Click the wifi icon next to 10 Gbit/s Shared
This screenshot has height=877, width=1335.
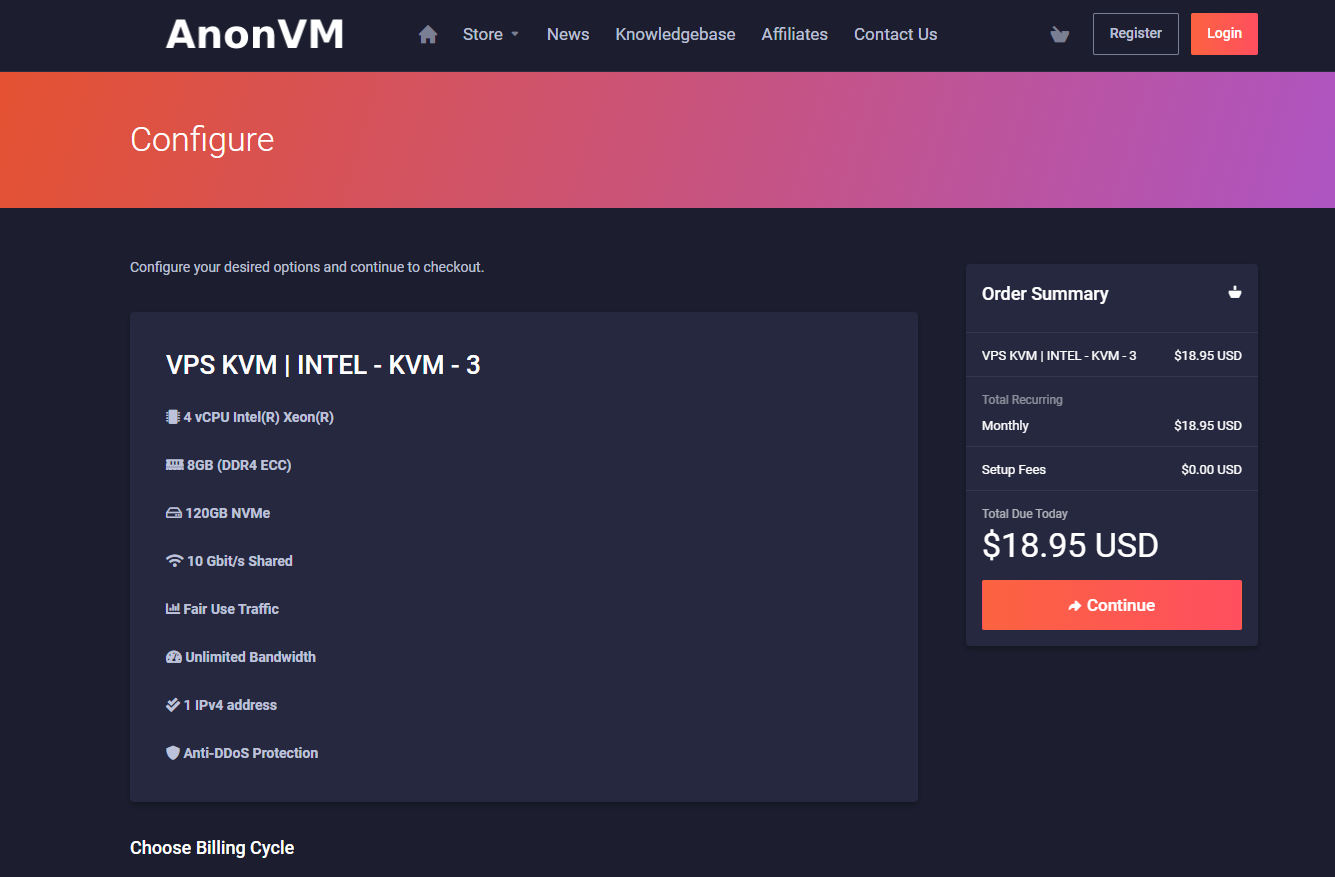pyautogui.click(x=172, y=560)
